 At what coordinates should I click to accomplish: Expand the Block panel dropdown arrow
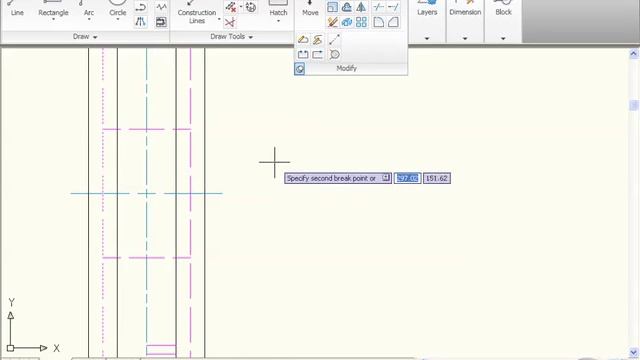tap(503, 38)
